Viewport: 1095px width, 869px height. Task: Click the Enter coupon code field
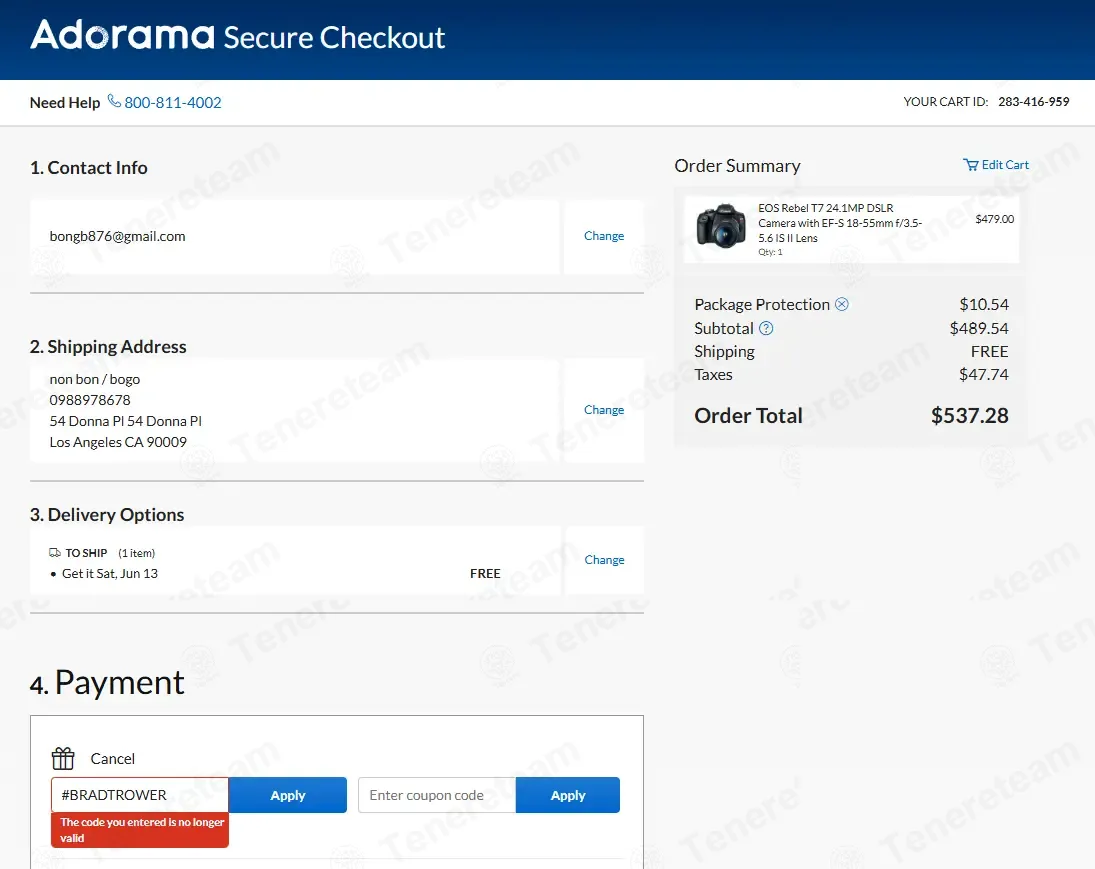point(437,795)
